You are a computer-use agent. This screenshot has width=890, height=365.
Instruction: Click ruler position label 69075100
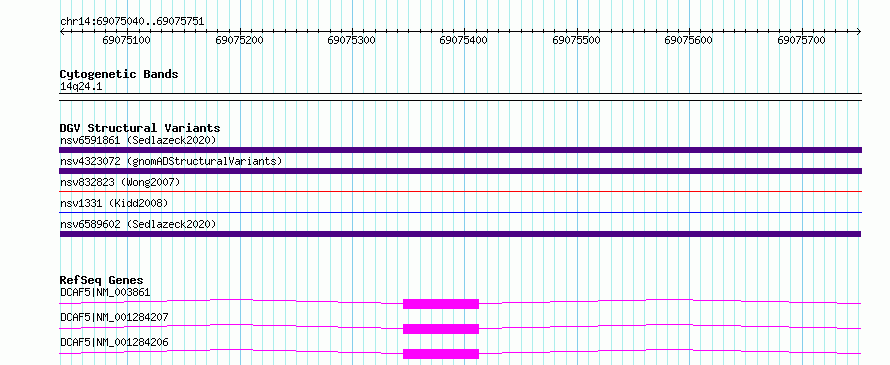127,40
